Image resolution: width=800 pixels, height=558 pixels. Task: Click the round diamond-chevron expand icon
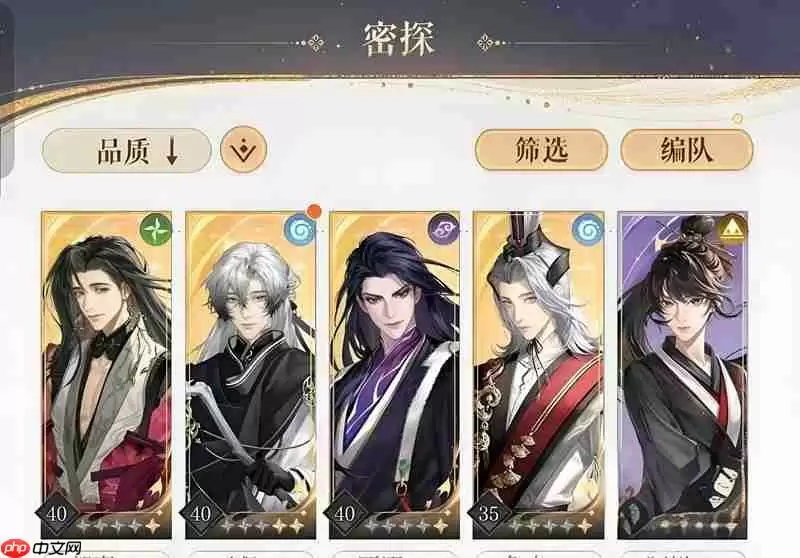[243, 149]
